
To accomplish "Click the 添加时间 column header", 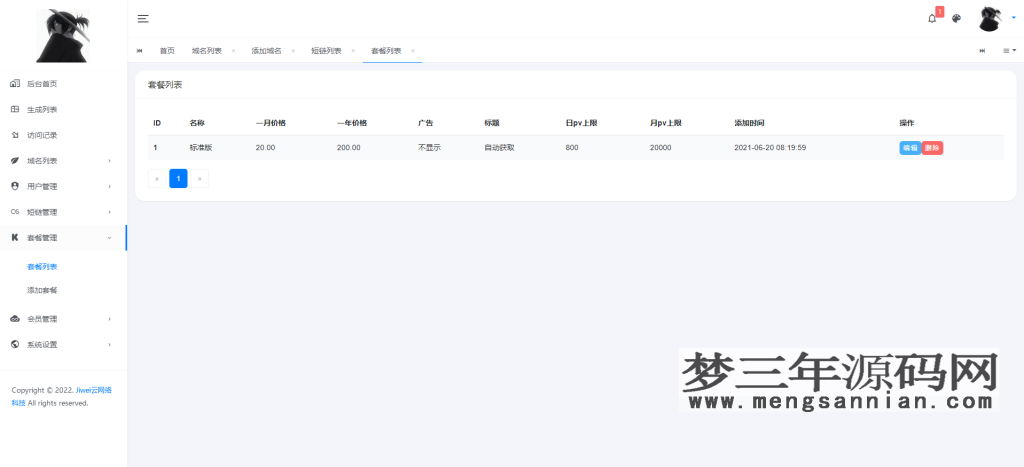I will (749, 123).
